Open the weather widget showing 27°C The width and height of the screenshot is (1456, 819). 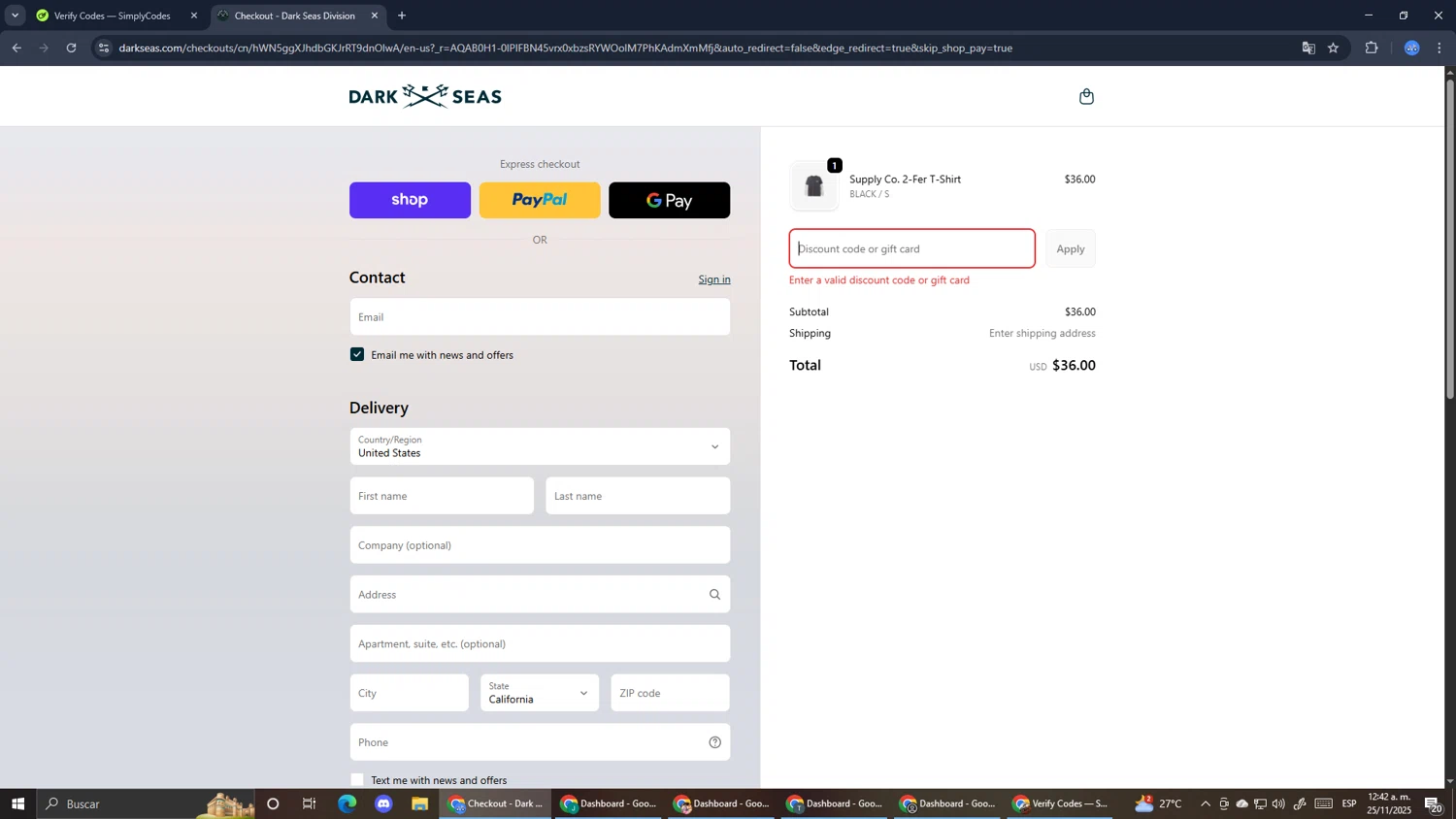point(1159,803)
